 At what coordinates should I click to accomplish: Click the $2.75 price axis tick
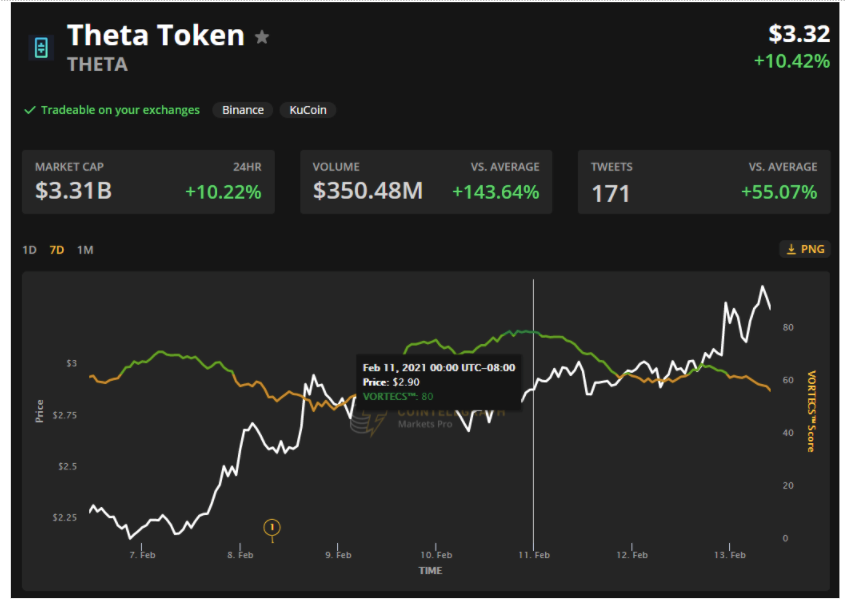[x=65, y=415]
